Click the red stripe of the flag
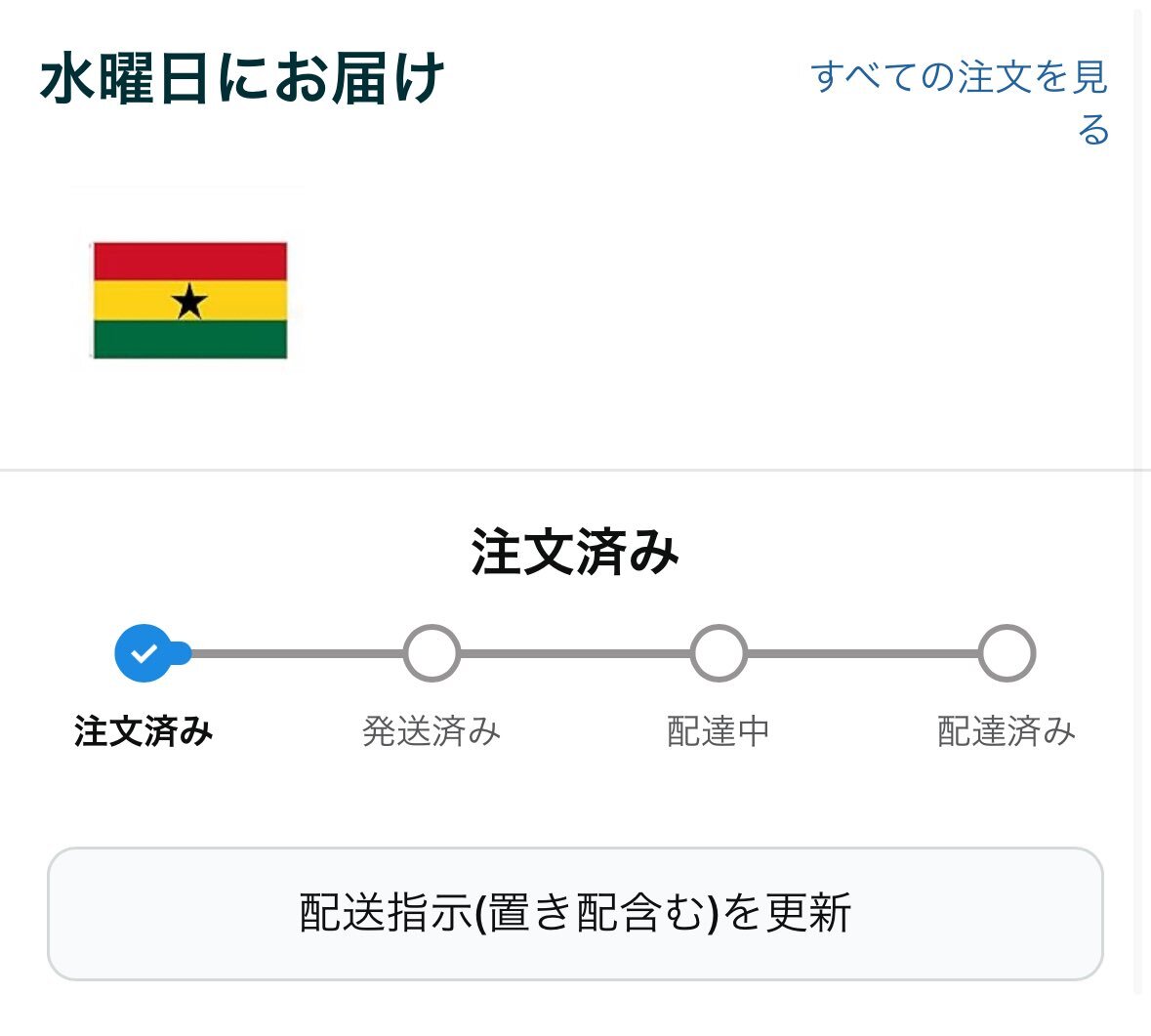 click(x=190, y=262)
